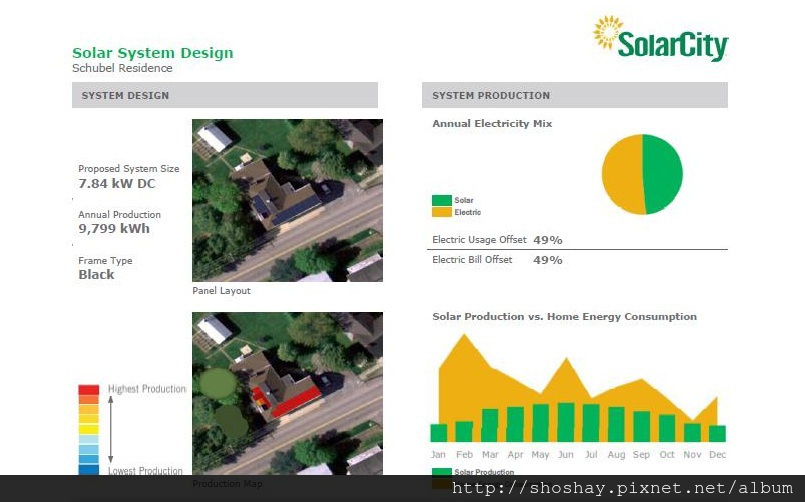Click the green Solar legend swatch

pos(442,200)
